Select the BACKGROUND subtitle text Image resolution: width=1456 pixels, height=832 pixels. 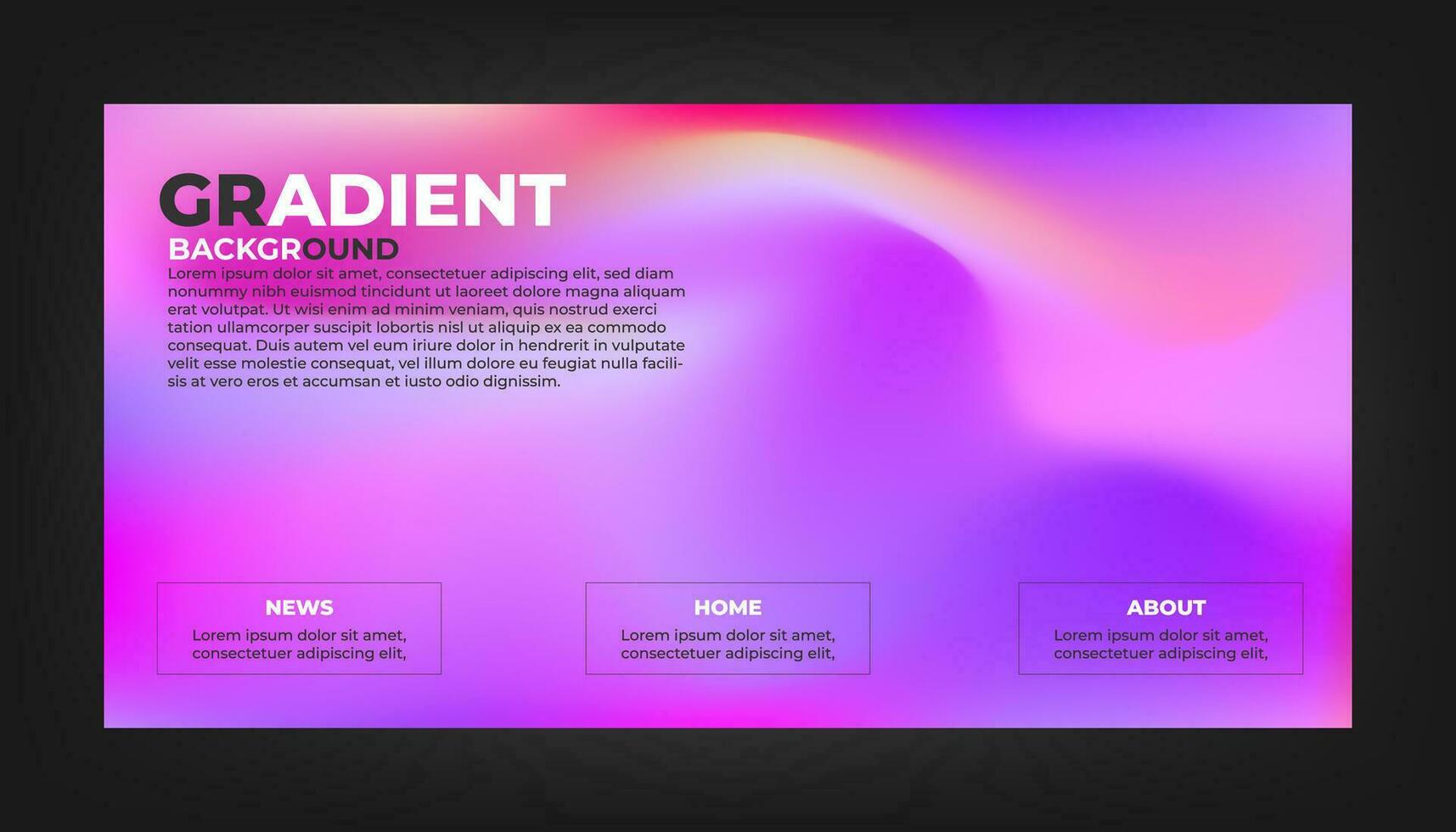click(284, 249)
